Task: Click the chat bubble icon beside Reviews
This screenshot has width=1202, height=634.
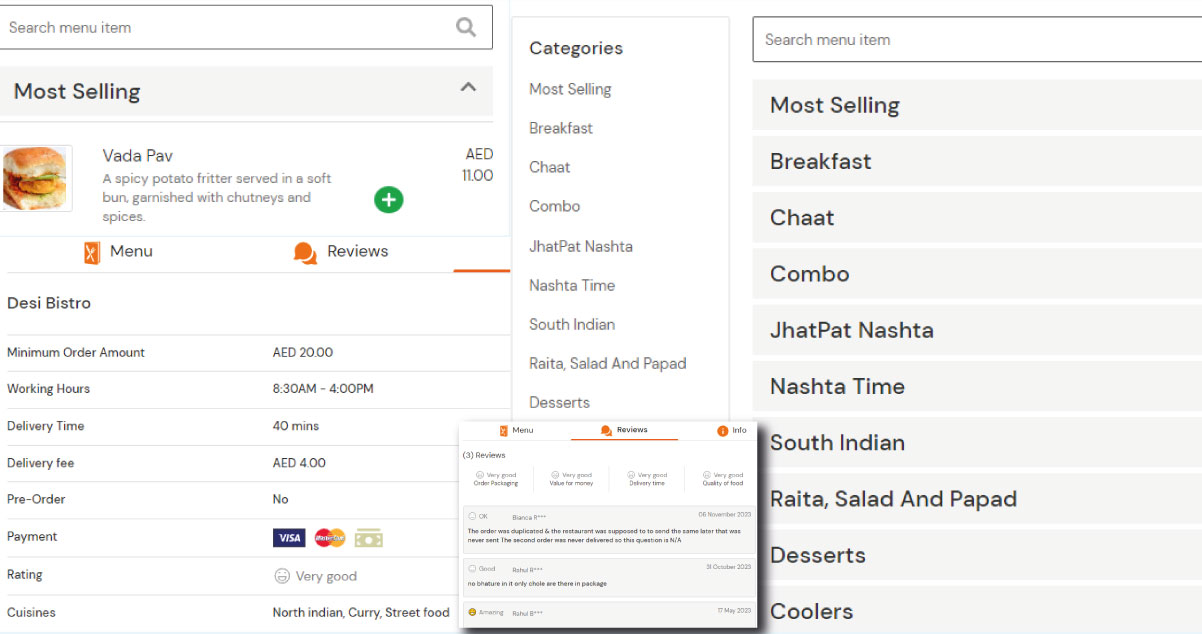Action: [304, 253]
